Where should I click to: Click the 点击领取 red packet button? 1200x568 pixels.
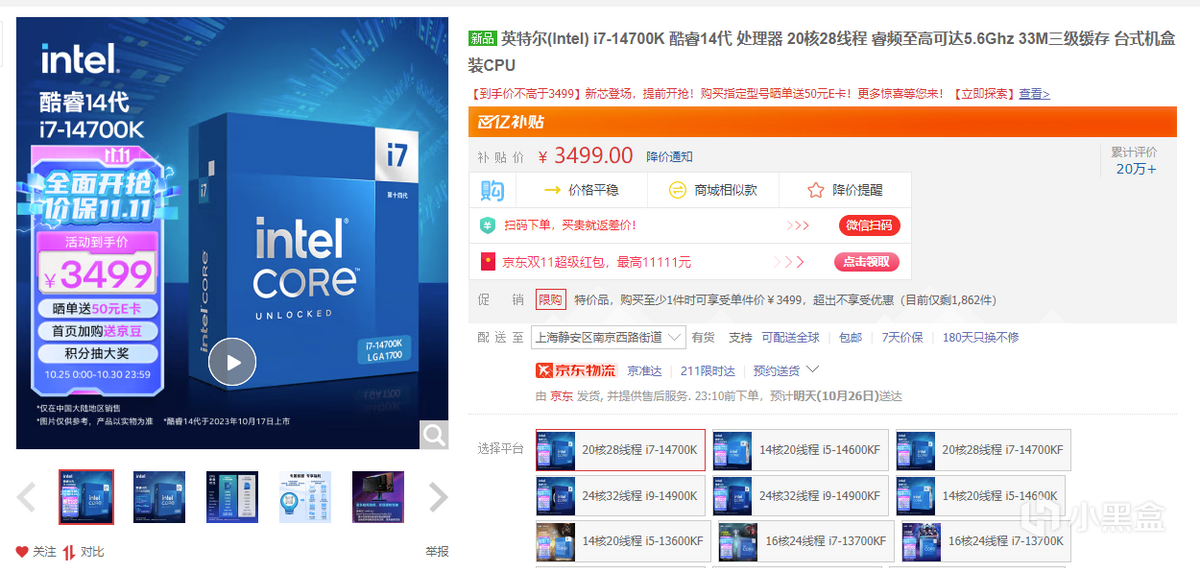[866, 262]
